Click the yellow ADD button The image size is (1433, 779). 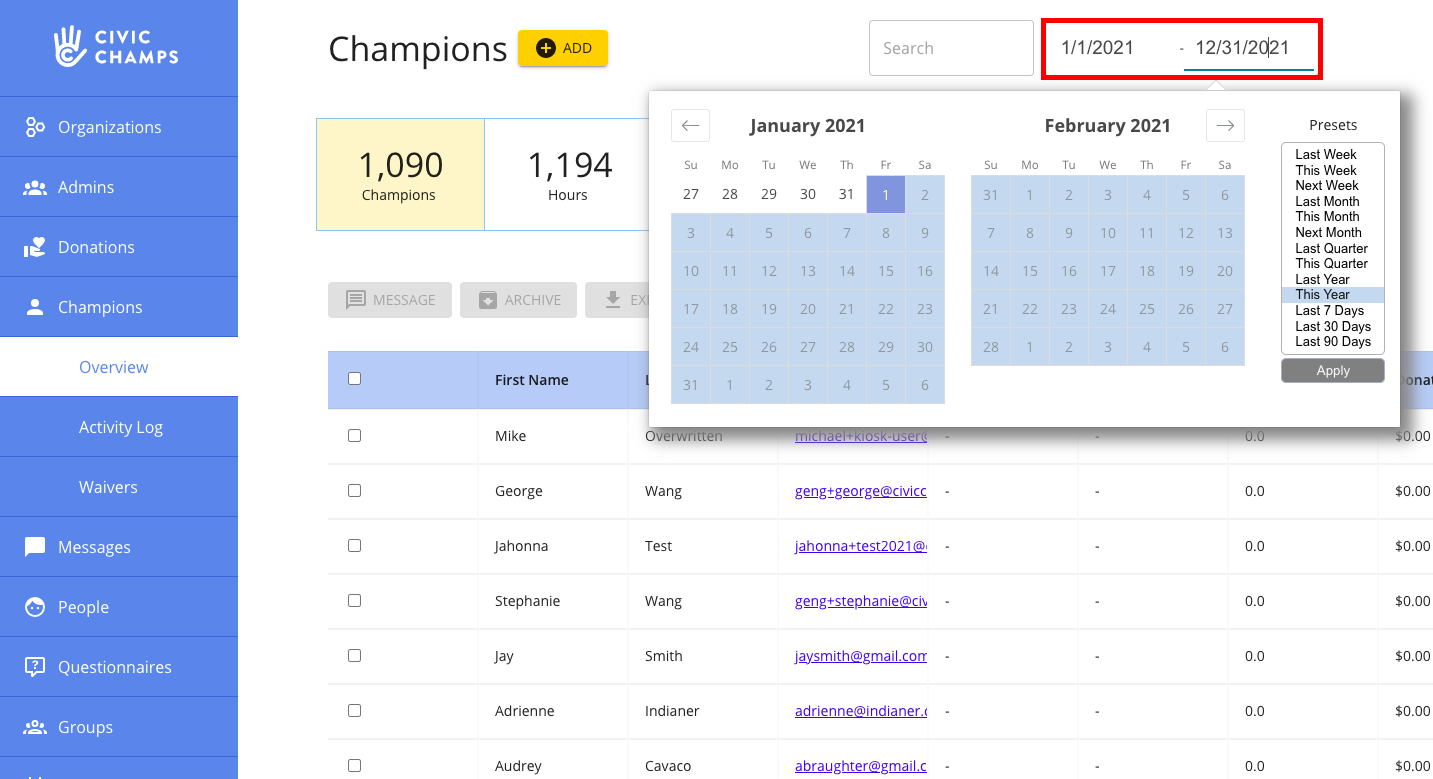tap(563, 48)
